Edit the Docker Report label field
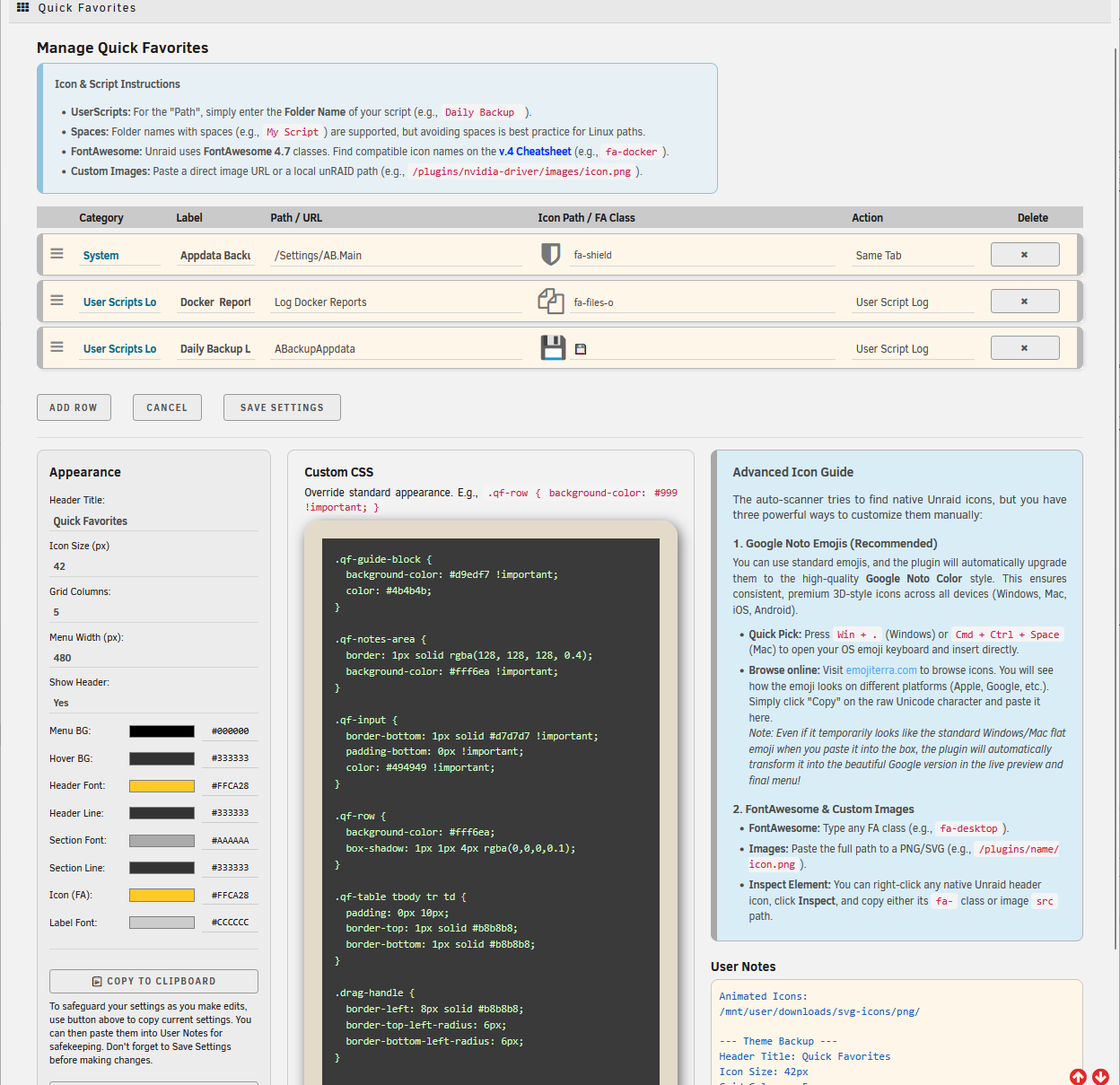Image resolution: width=1120 pixels, height=1085 pixels. [215, 302]
